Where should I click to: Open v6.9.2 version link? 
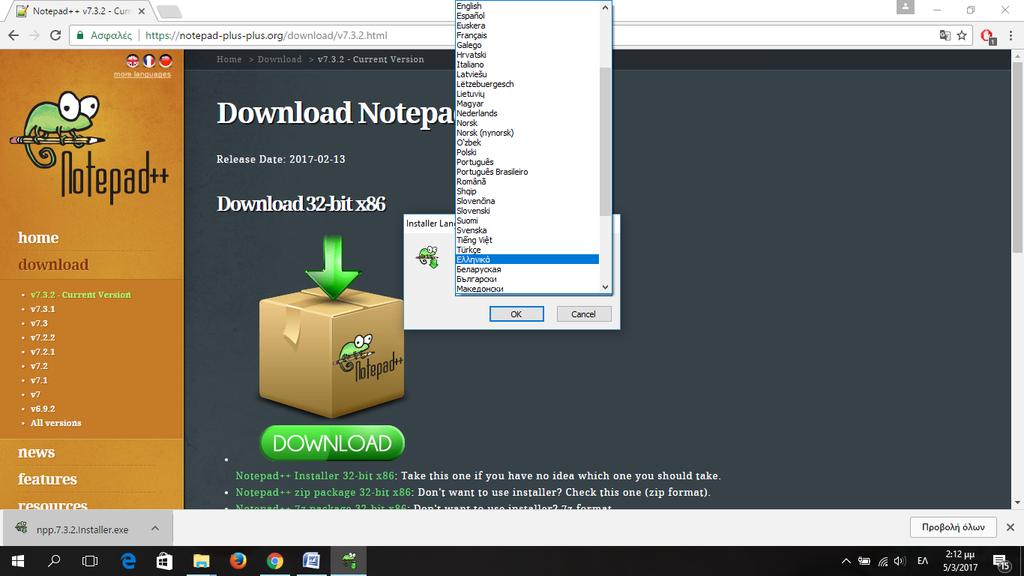point(42,409)
